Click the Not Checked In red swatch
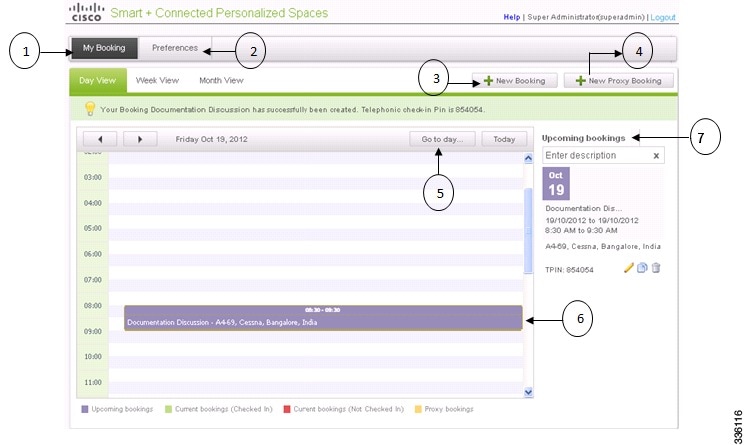Image resolution: width=747 pixels, height=445 pixels. [x=287, y=409]
